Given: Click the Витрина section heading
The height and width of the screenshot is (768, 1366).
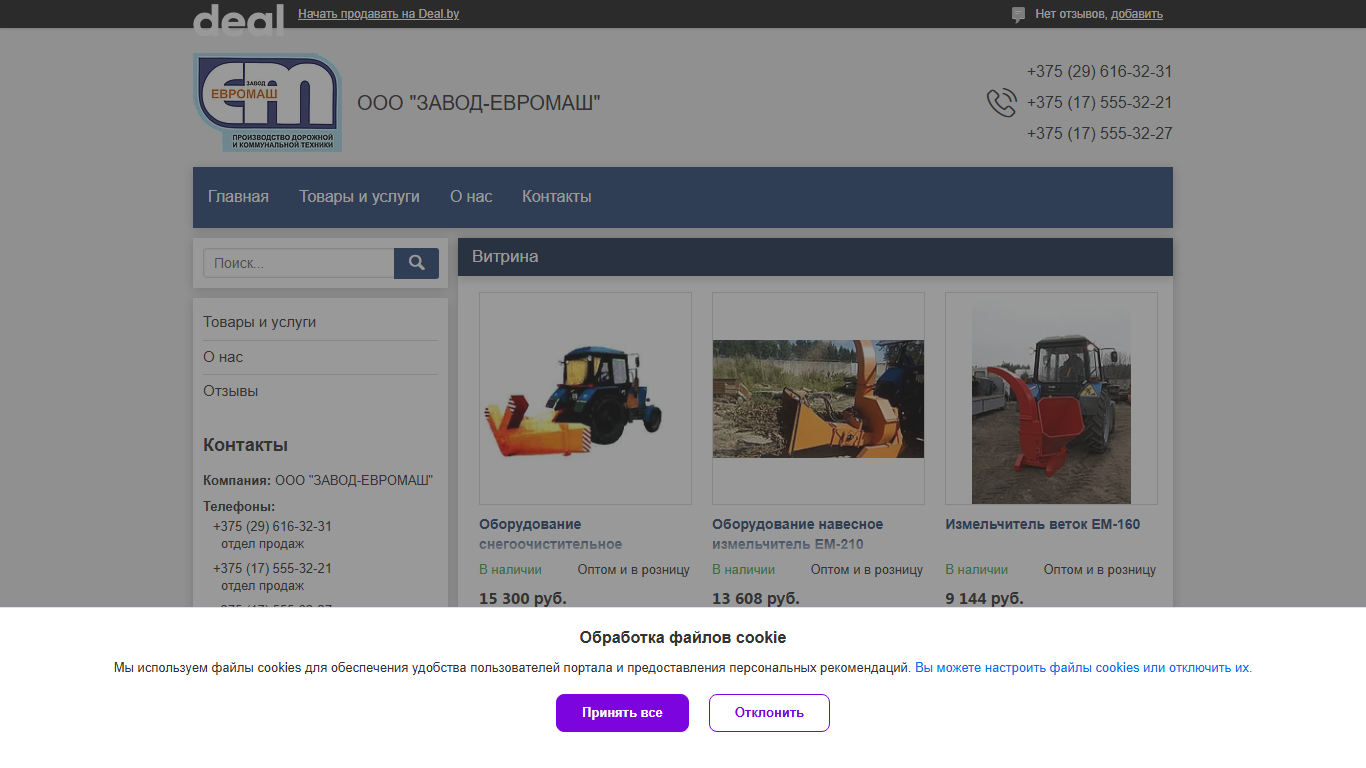Looking at the screenshot, I should tap(505, 257).
